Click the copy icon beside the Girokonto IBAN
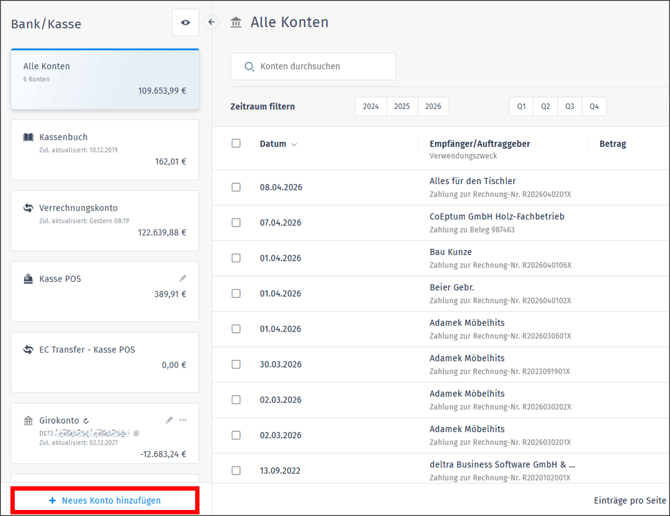 137,433
